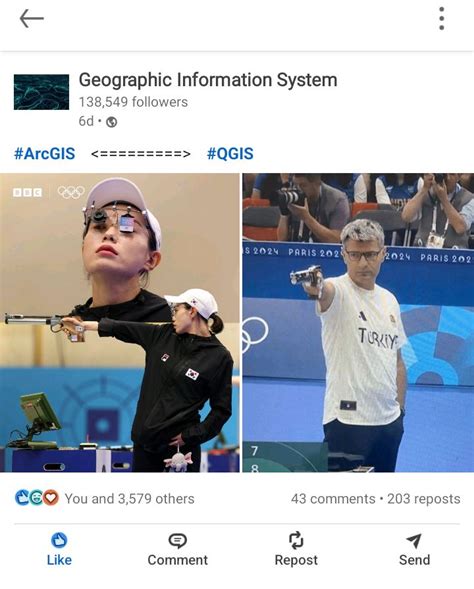Screen dimensions: 474x589
Task: View the 203 reposts
Action: click(424, 498)
